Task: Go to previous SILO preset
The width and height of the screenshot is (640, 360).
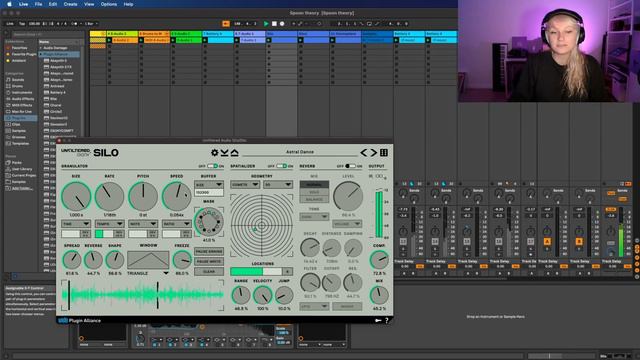Action: coord(364,153)
